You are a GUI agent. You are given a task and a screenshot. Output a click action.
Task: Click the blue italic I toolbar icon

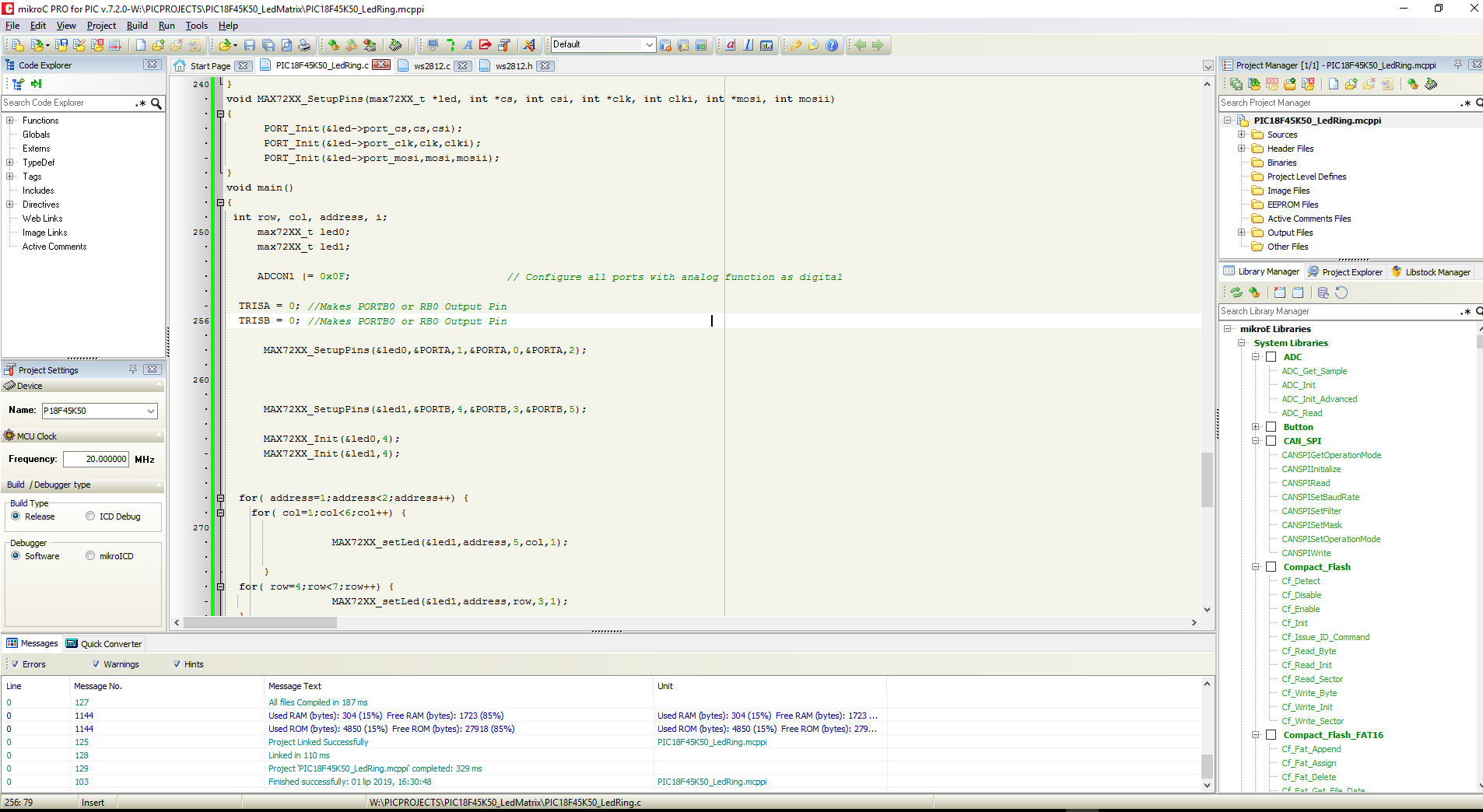click(x=749, y=45)
